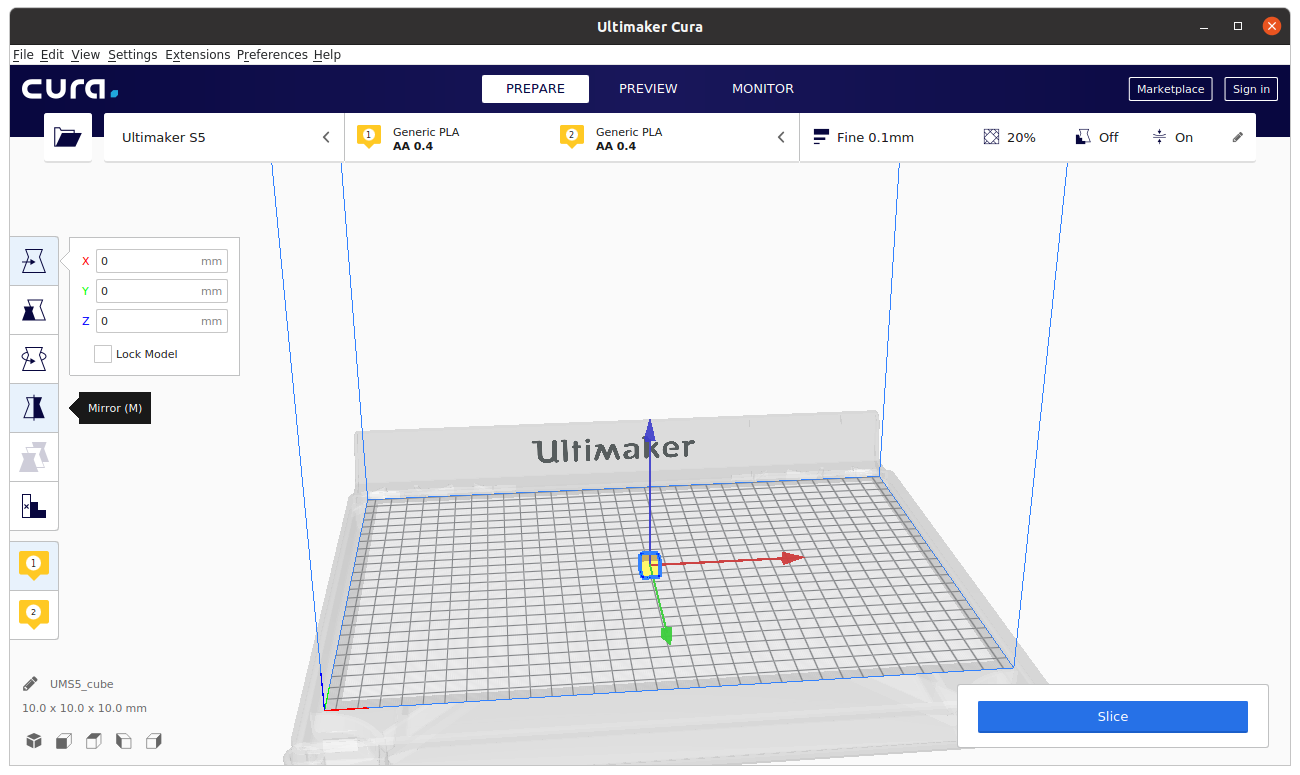Click the red X axis arrow handle
The image size is (1300, 775).
(793, 558)
